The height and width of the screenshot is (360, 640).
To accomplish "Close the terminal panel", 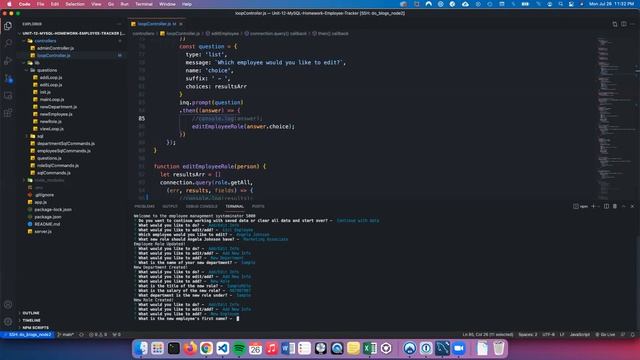I will 632,207.
